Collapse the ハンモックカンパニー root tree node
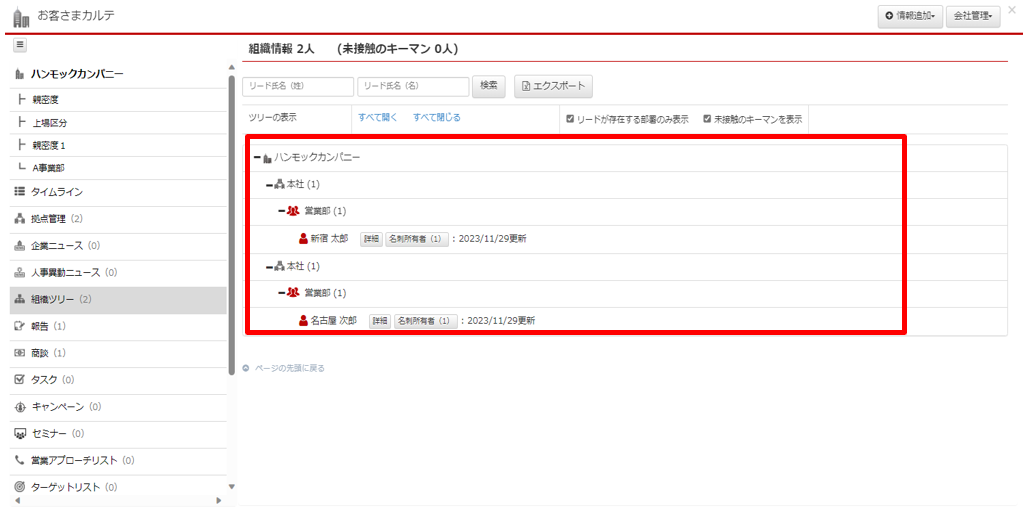Screen dimensions: 1030x508 click(257, 158)
